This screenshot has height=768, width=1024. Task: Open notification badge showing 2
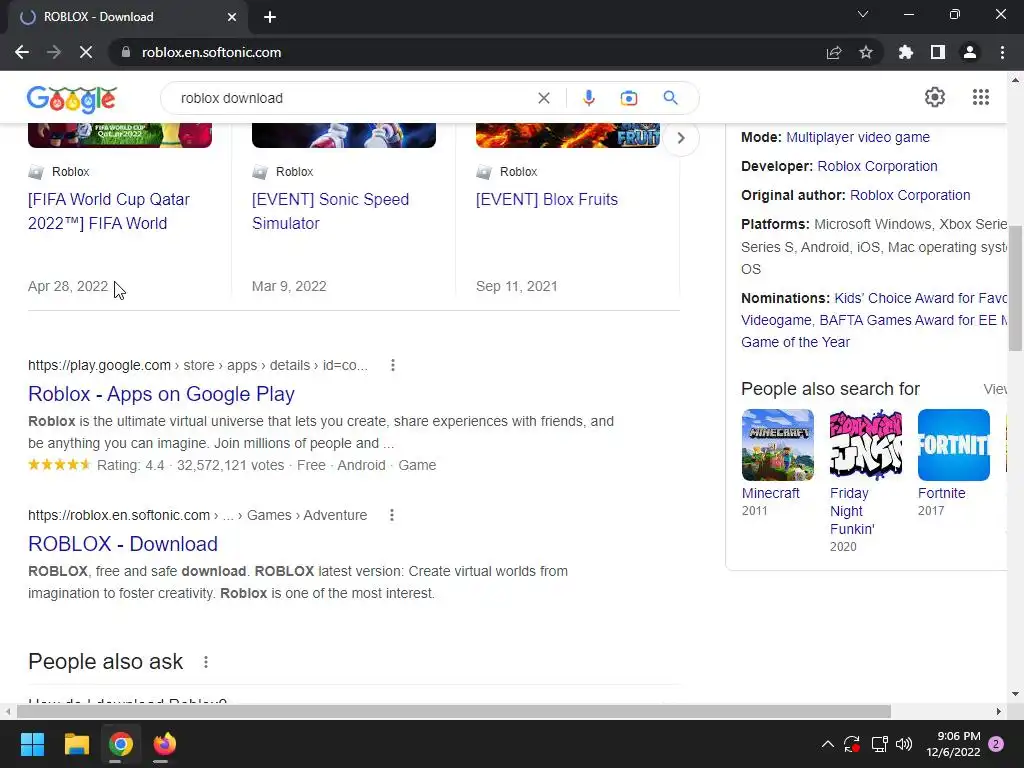coord(996,744)
